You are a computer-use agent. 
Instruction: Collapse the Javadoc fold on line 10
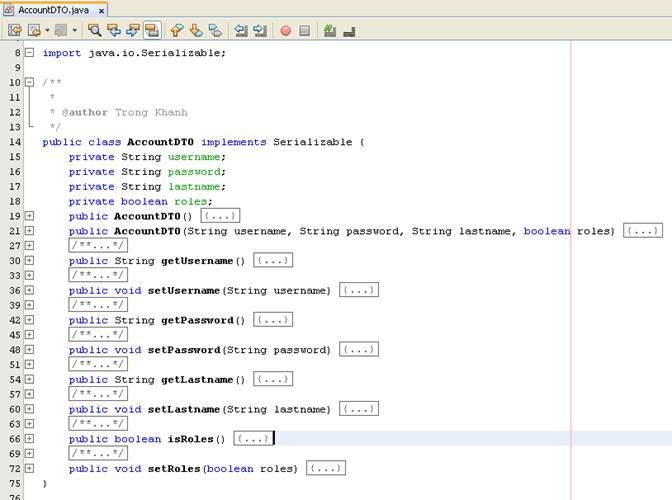pyautogui.click(x=29, y=82)
